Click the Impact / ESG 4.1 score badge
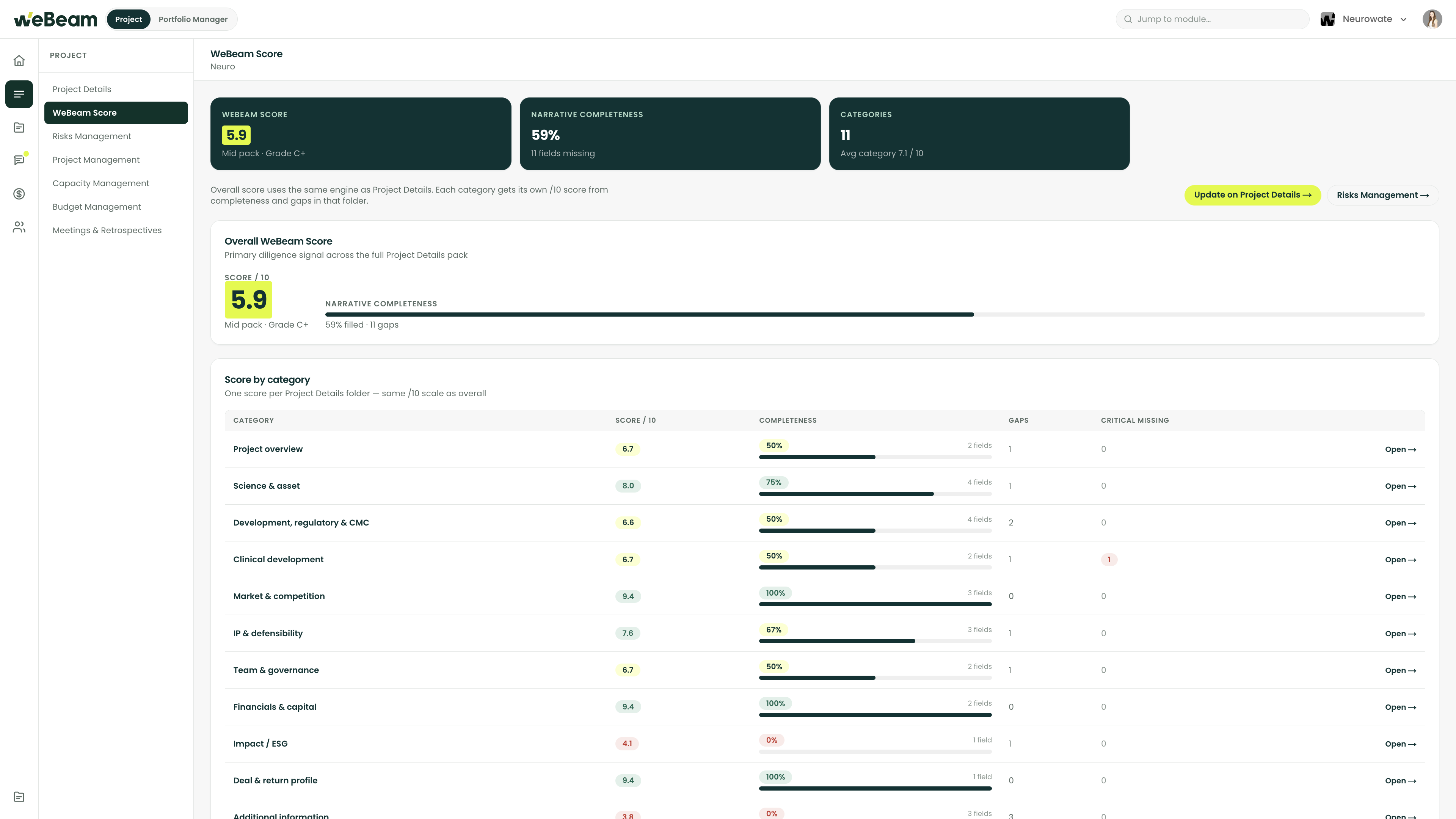Viewport: 1456px width, 819px height. [x=628, y=743]
